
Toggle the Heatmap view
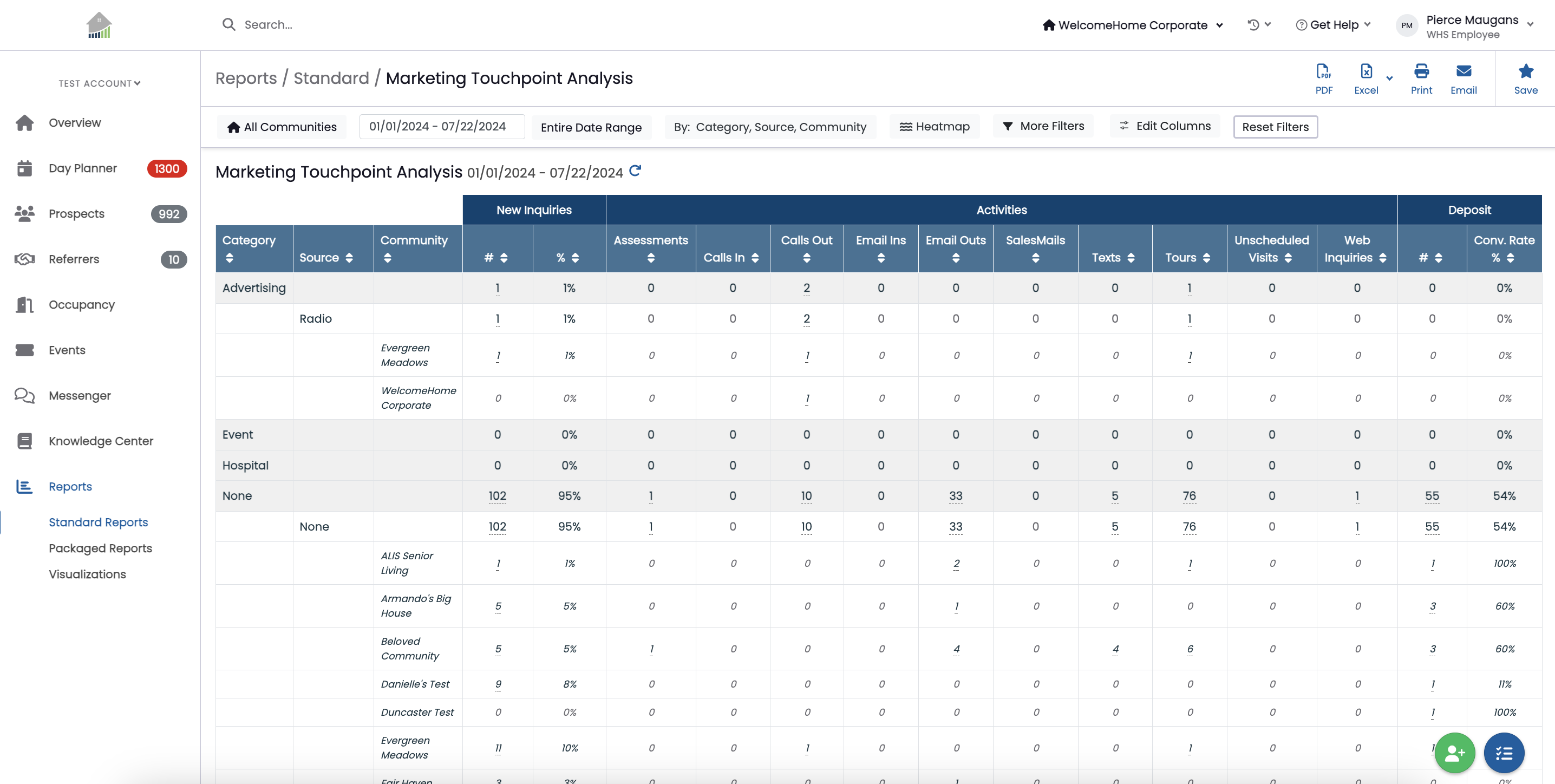(x=934, y=126)
